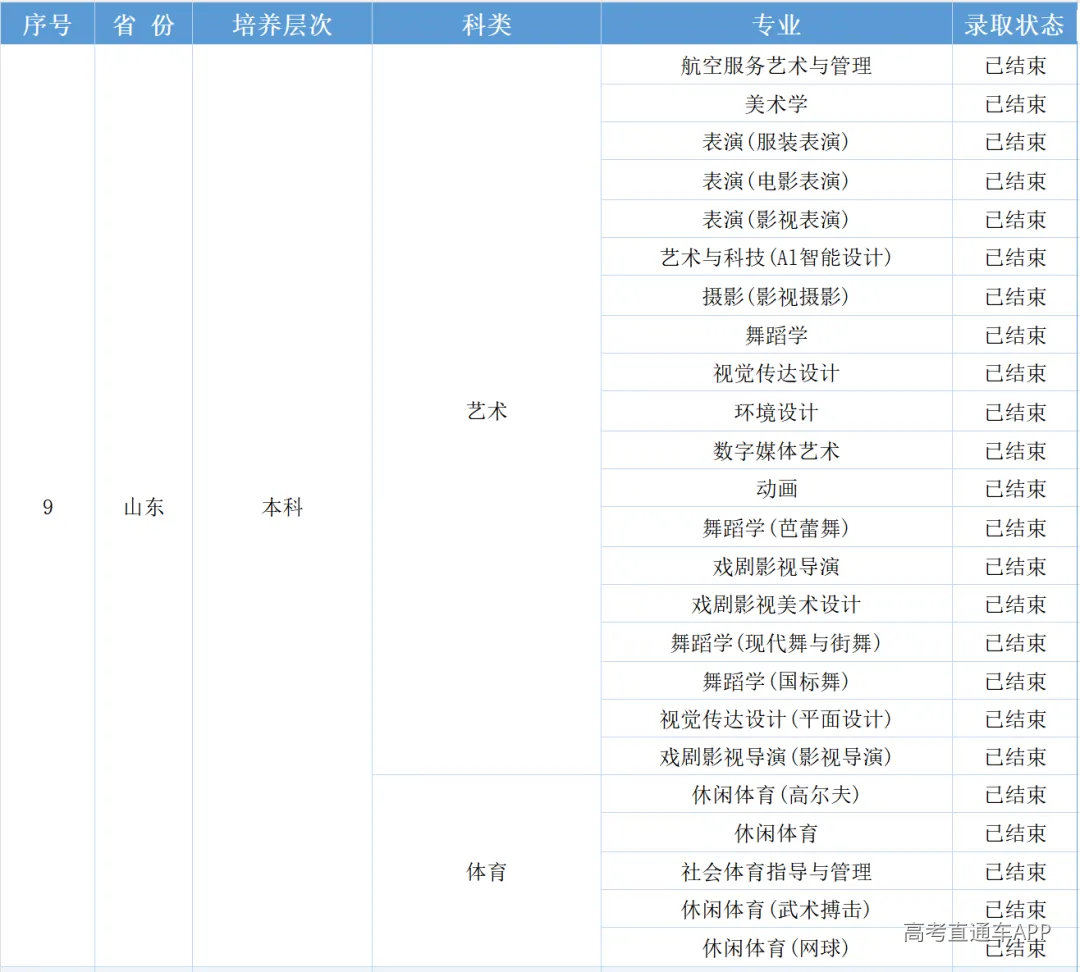1080x972 pixels.
Task: Select the 体育 category cell
Action: point(487,871)
